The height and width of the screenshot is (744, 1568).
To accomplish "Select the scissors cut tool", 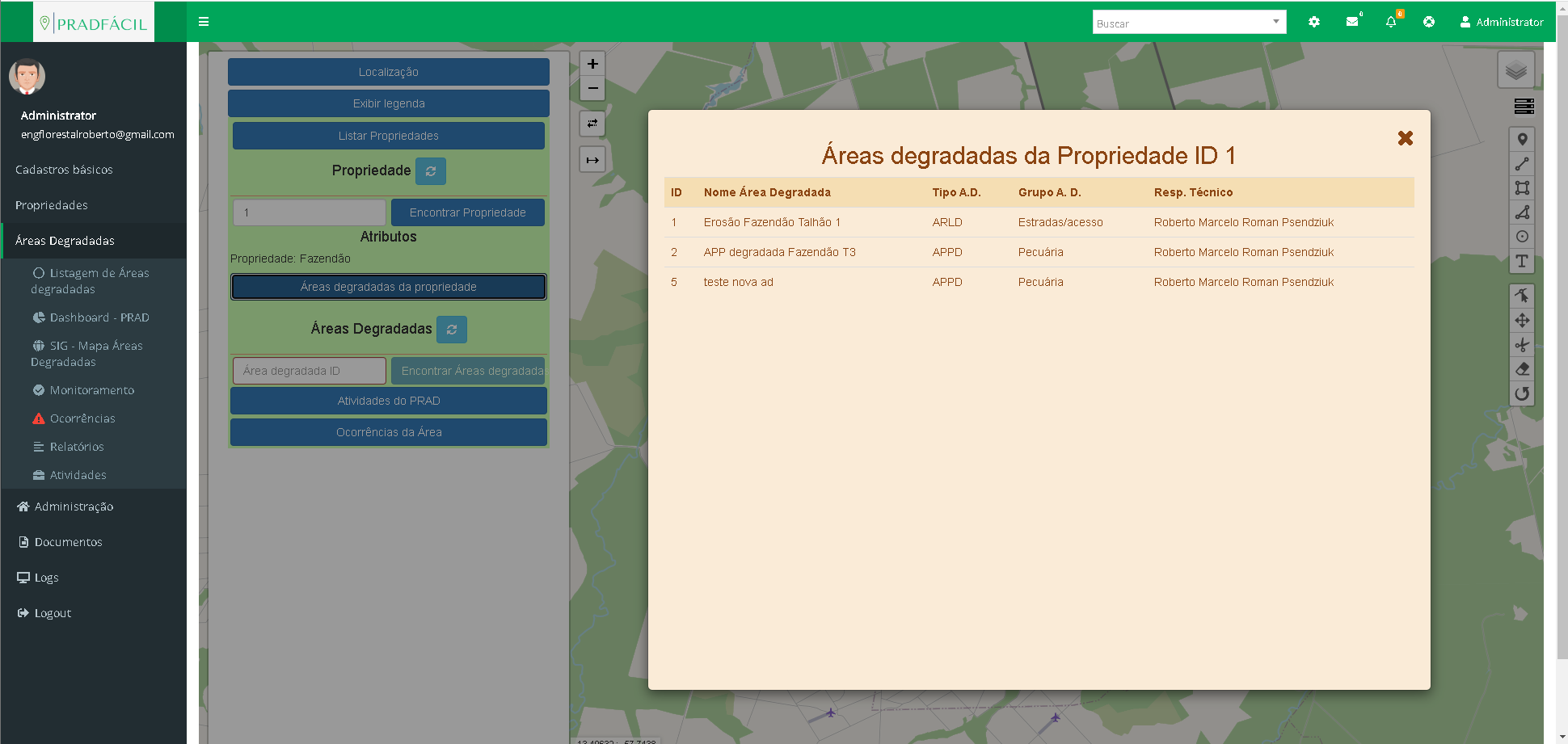I will pyautogui.click(x=1522, y=345).
